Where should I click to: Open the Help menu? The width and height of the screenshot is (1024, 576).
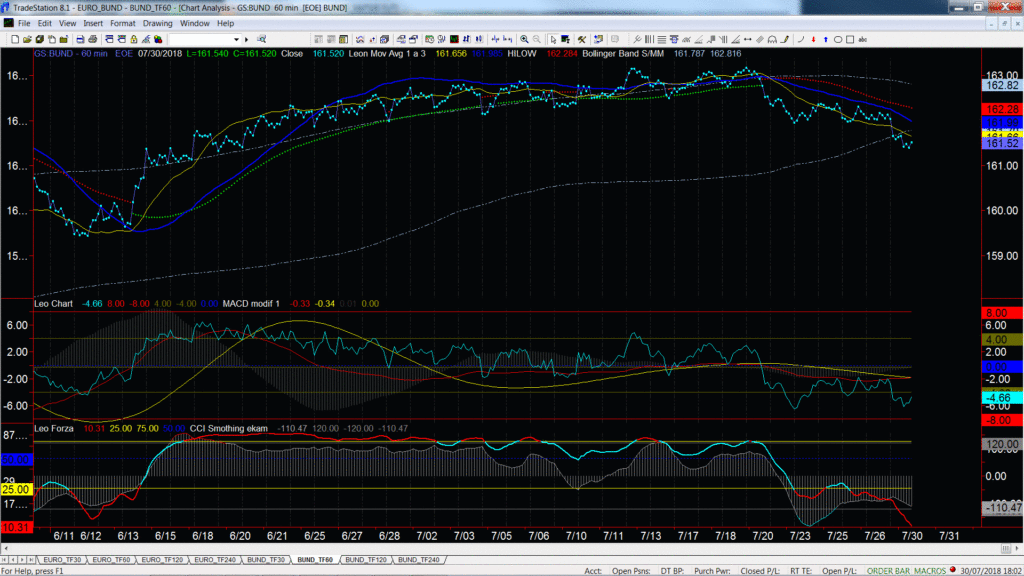tap(225, 24)
